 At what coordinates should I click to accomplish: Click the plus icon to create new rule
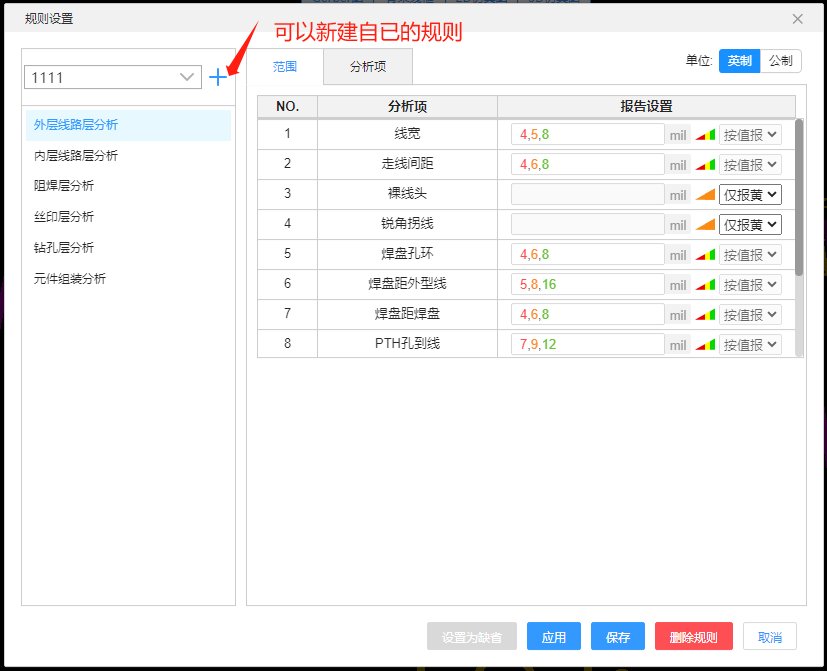pos(218,77)
